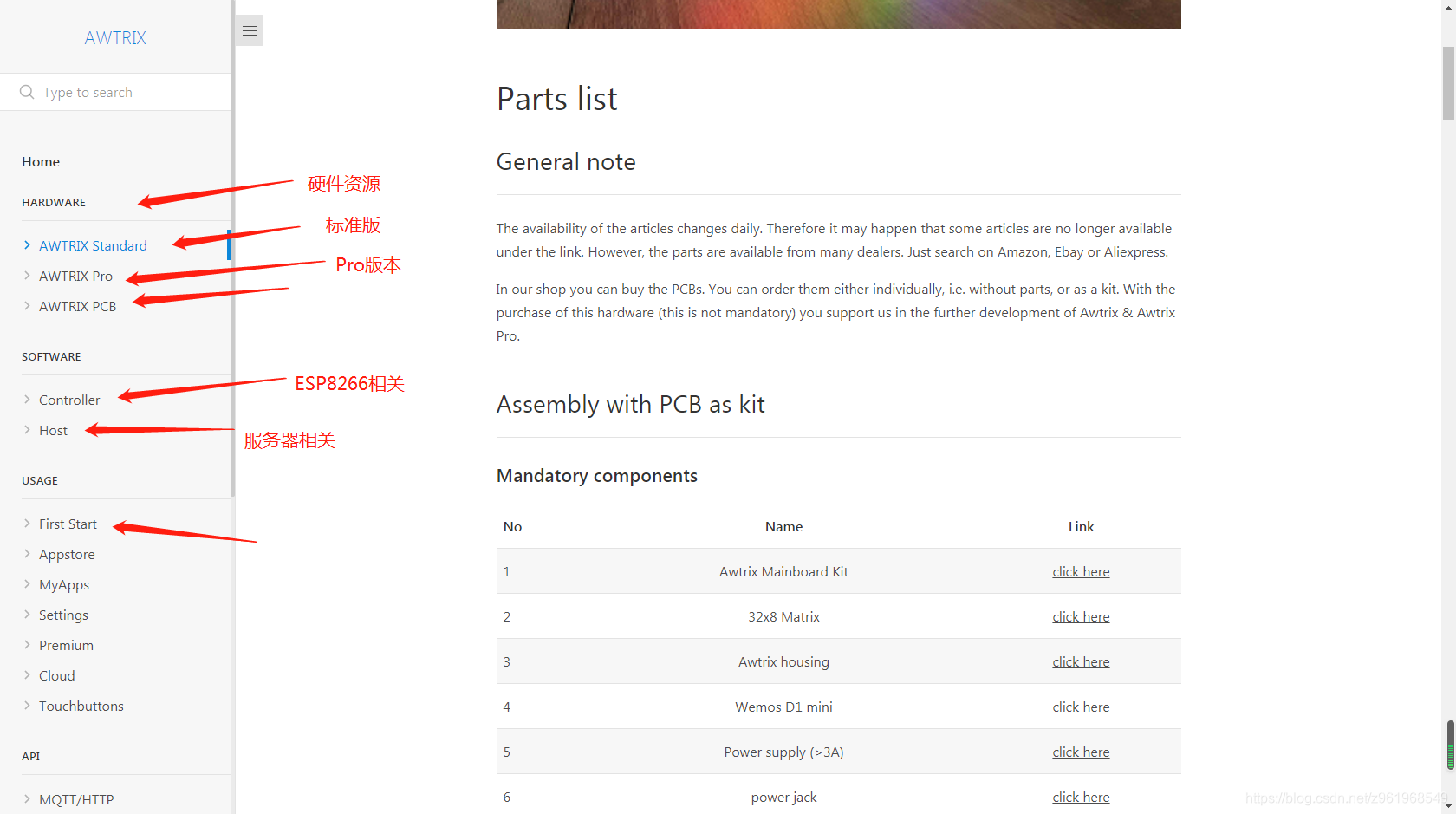Open the MyApps page
This screenshot has height=814, width=1456.
pyautogui.click(x=64, y=584)
